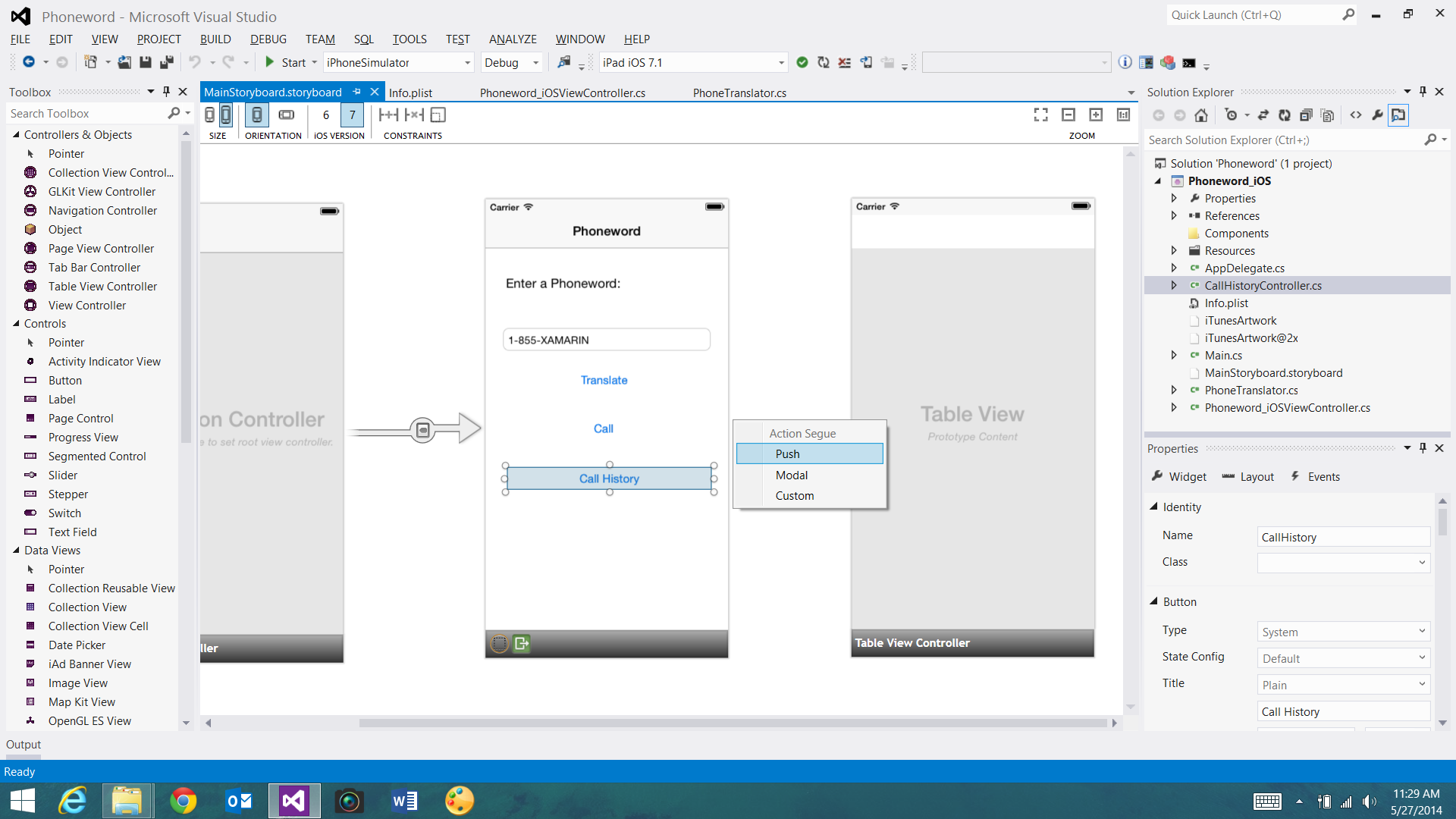This screenshot has height=819, width=1456.
Task: Toggle Preview Selected Items in Solution Explorer
Action: (x=1398, y=115)
